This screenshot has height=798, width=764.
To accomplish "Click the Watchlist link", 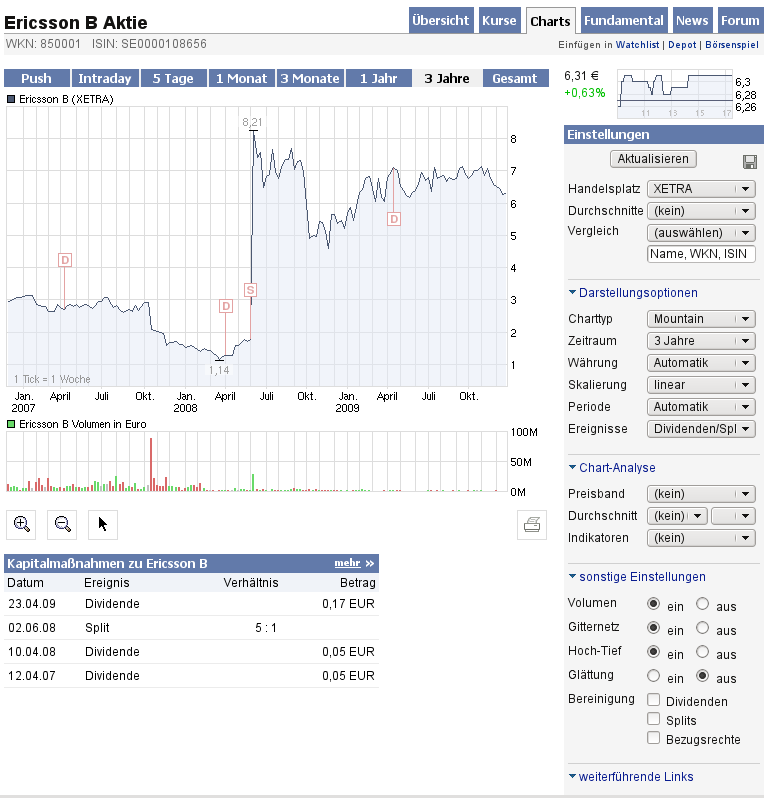I will point(637,45).
